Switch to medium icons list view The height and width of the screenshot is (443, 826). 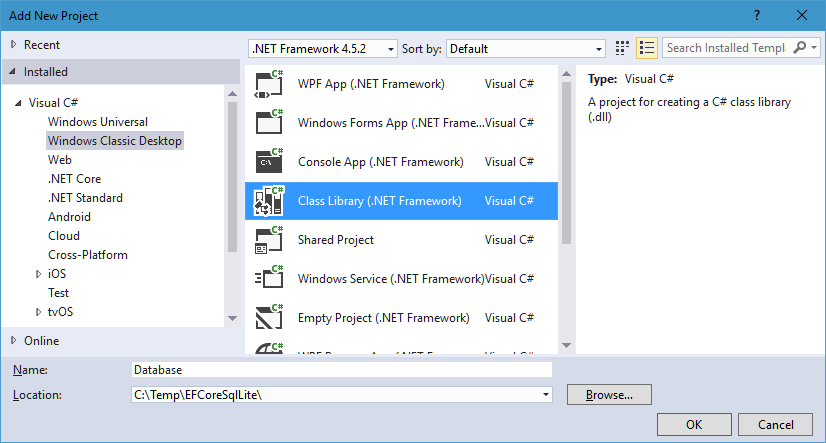pos(646,48)
